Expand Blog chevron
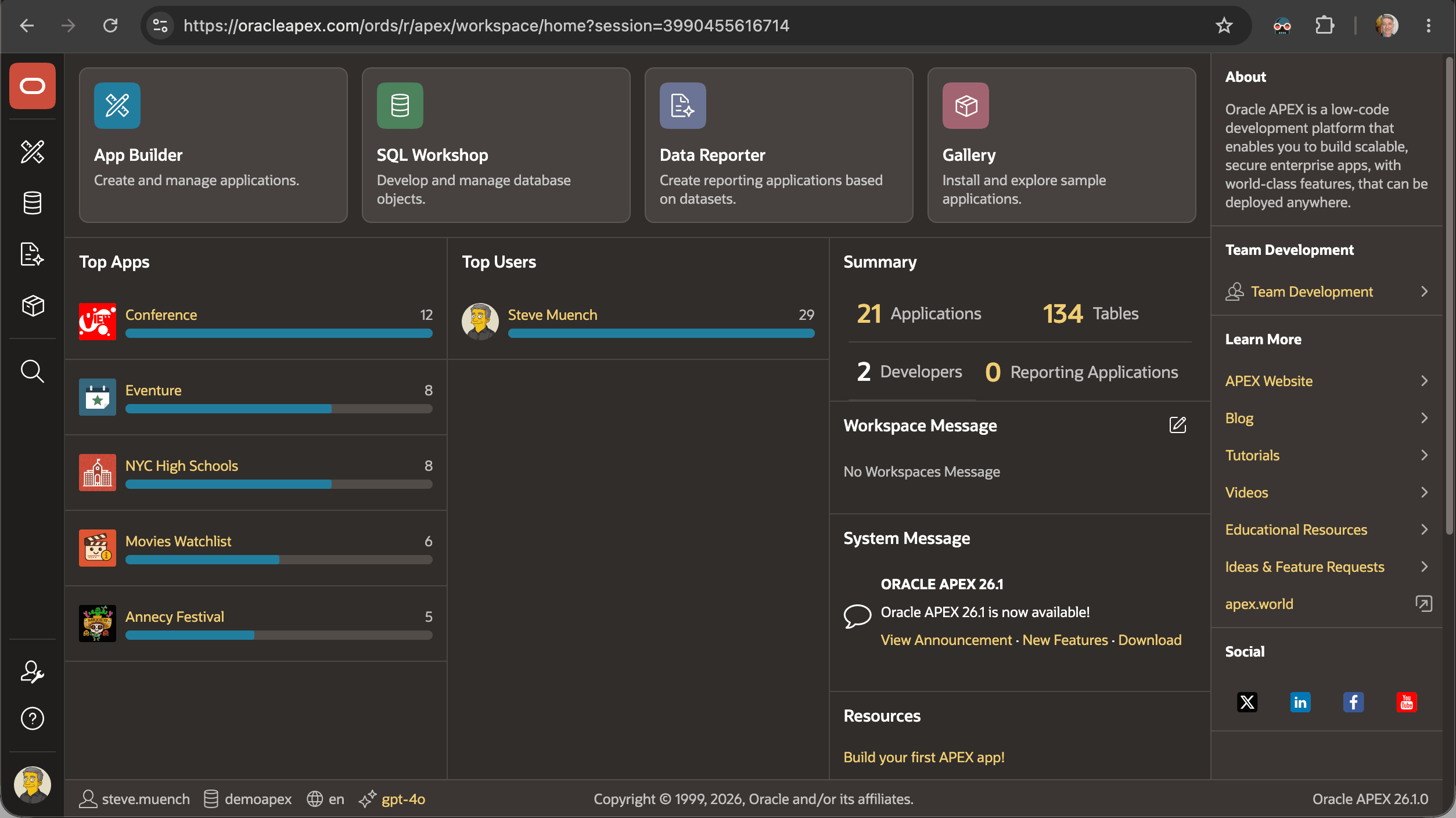 (1424, 418)
